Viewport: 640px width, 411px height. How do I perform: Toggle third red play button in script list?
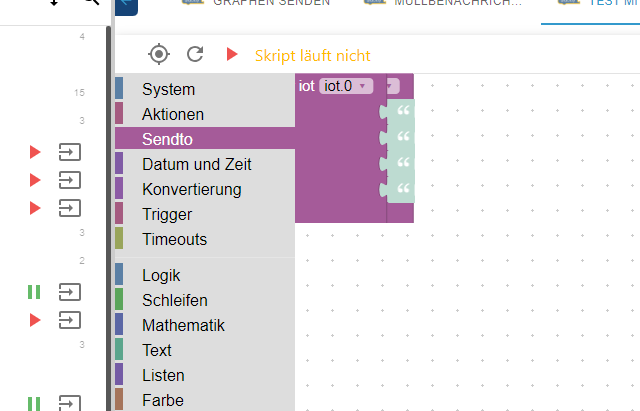pyautogui.click(x=35, y=208)
